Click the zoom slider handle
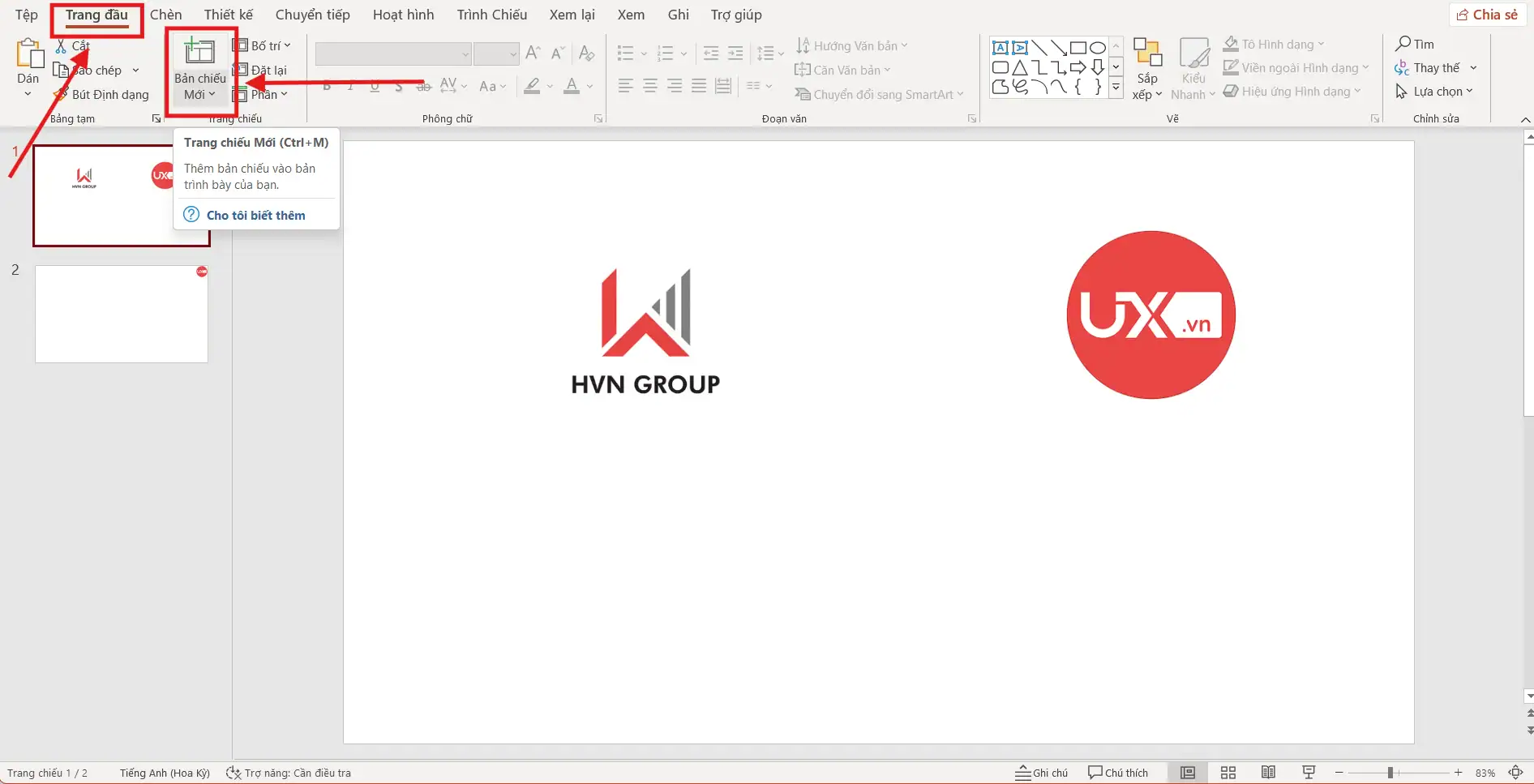 click(1390, 773)
